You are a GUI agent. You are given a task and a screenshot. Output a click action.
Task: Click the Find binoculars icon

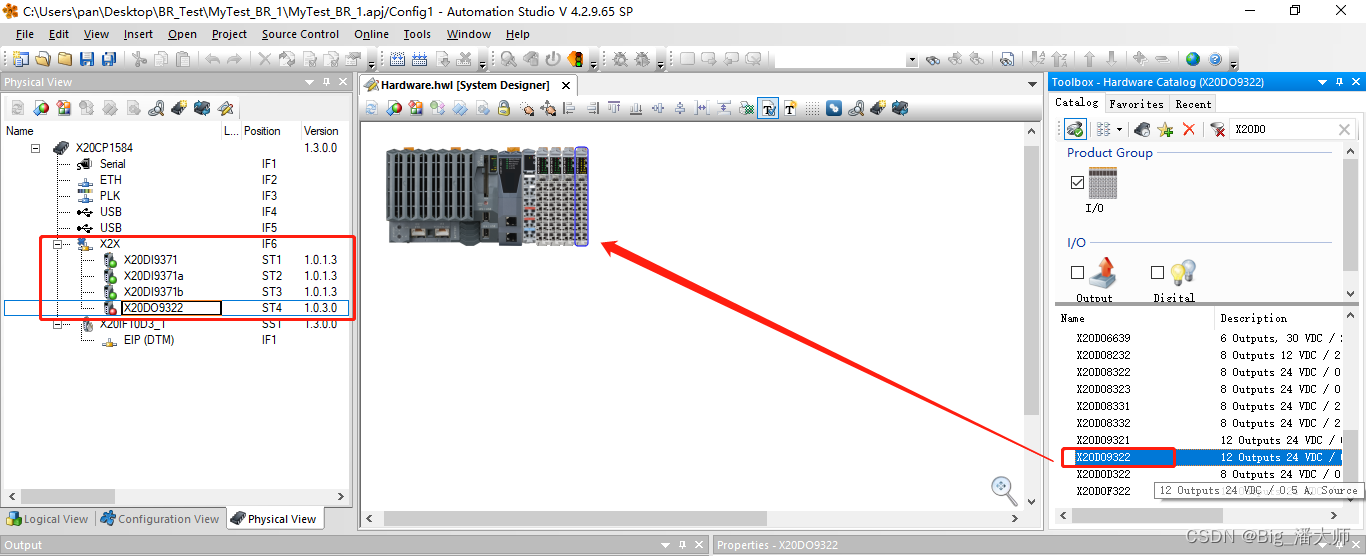(933, 59)
